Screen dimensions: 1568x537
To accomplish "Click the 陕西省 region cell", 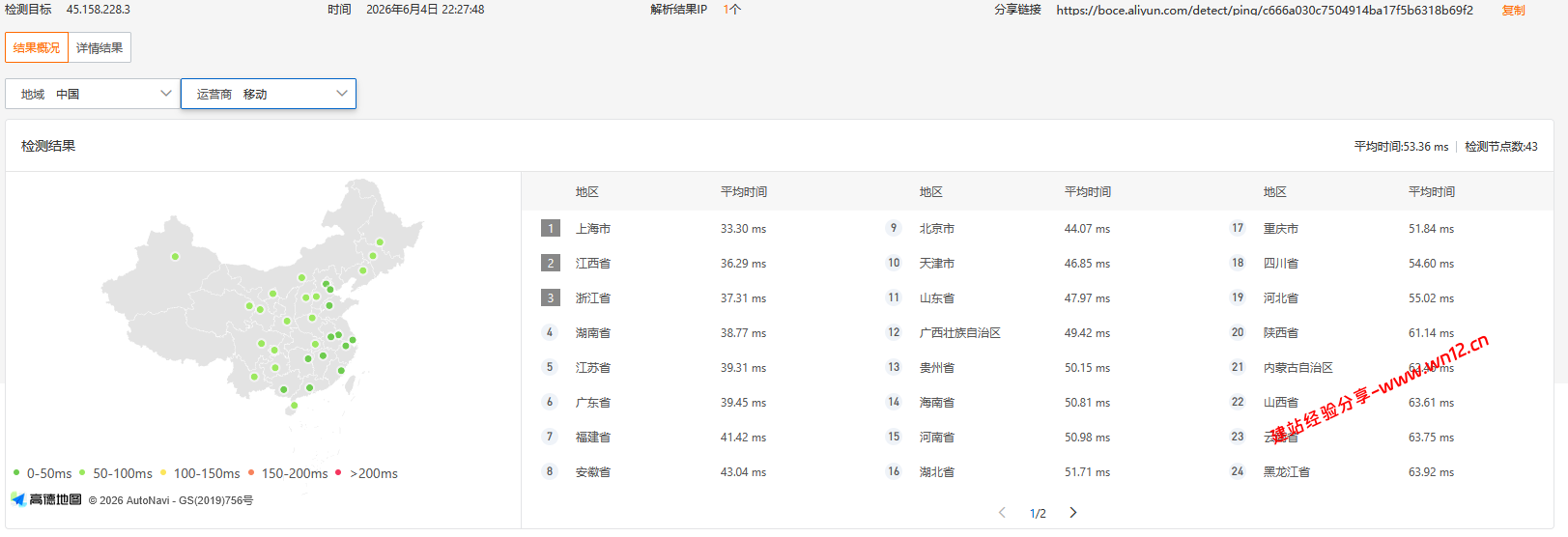I will click(x=1281, y=333).
